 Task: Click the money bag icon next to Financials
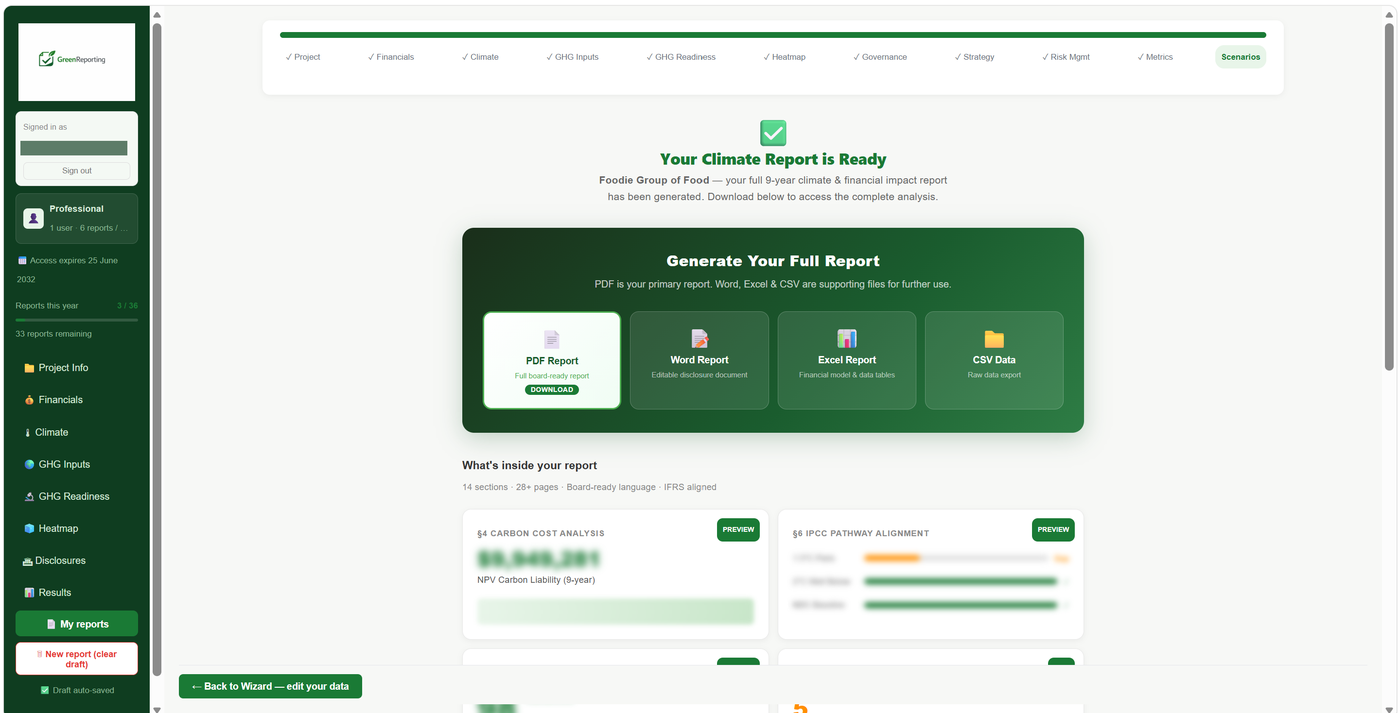pos(29,400)
